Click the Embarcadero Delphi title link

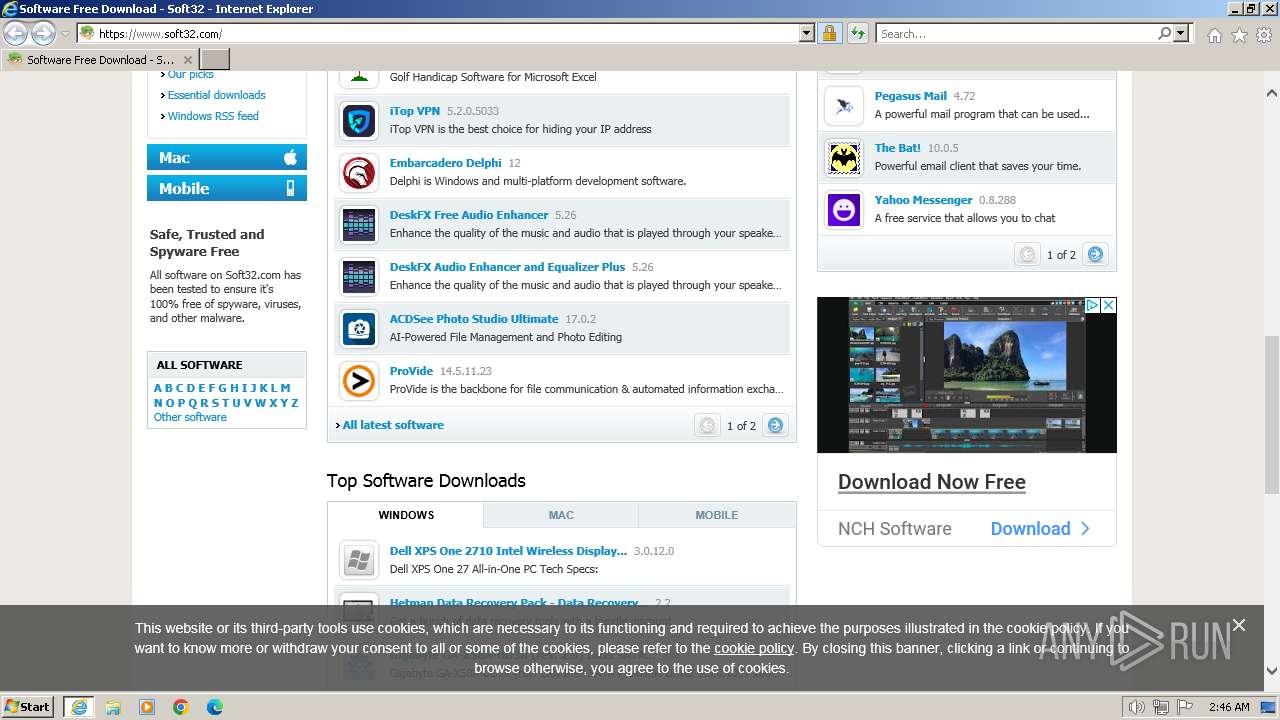point(446,163)
